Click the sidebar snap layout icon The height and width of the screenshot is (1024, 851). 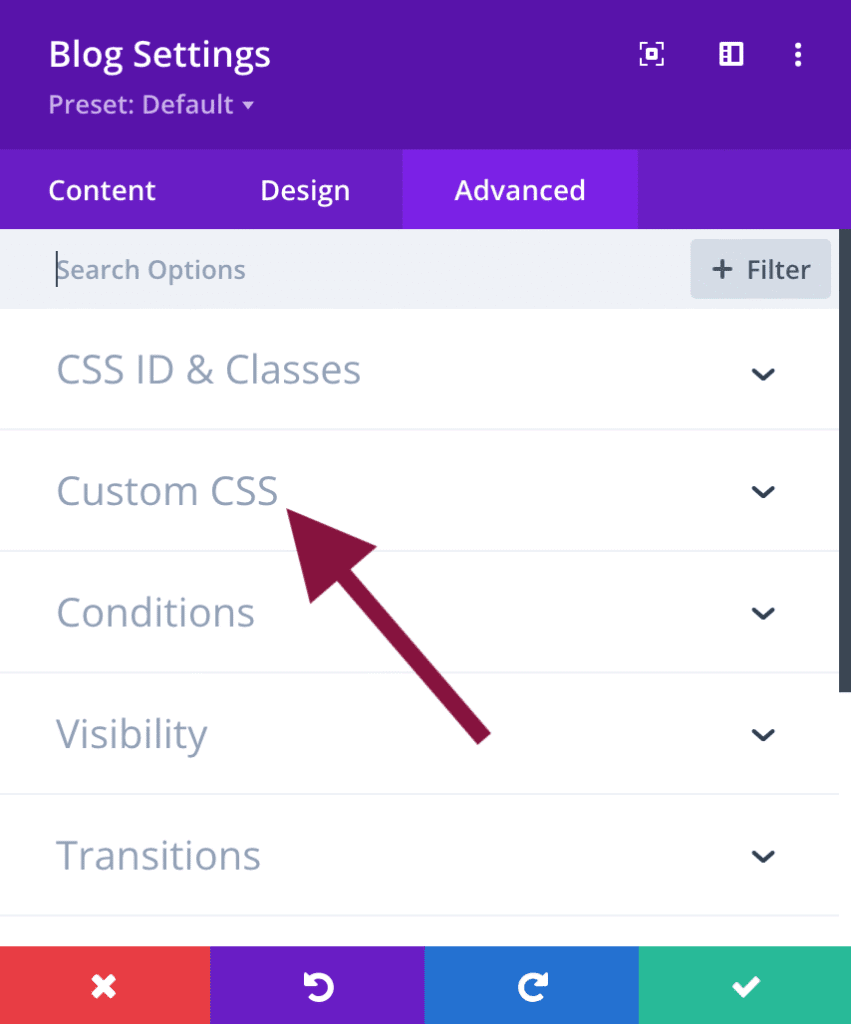[732, 55]
